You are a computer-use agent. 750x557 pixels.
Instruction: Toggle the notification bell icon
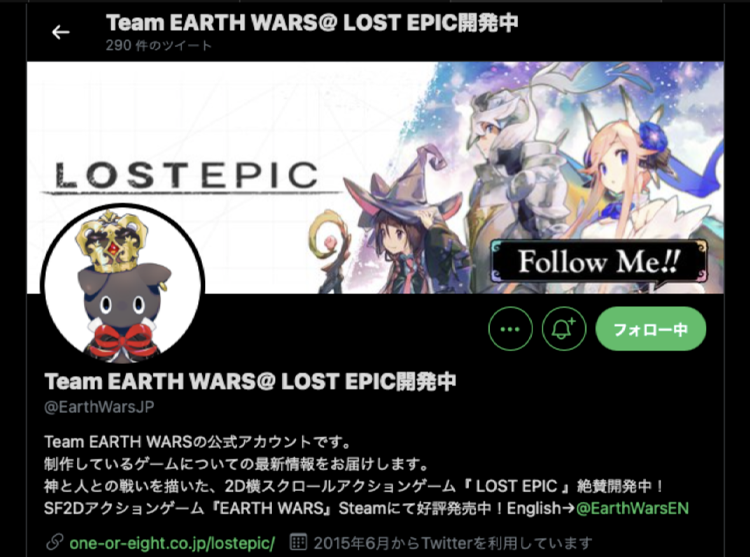tap(564, 329)
